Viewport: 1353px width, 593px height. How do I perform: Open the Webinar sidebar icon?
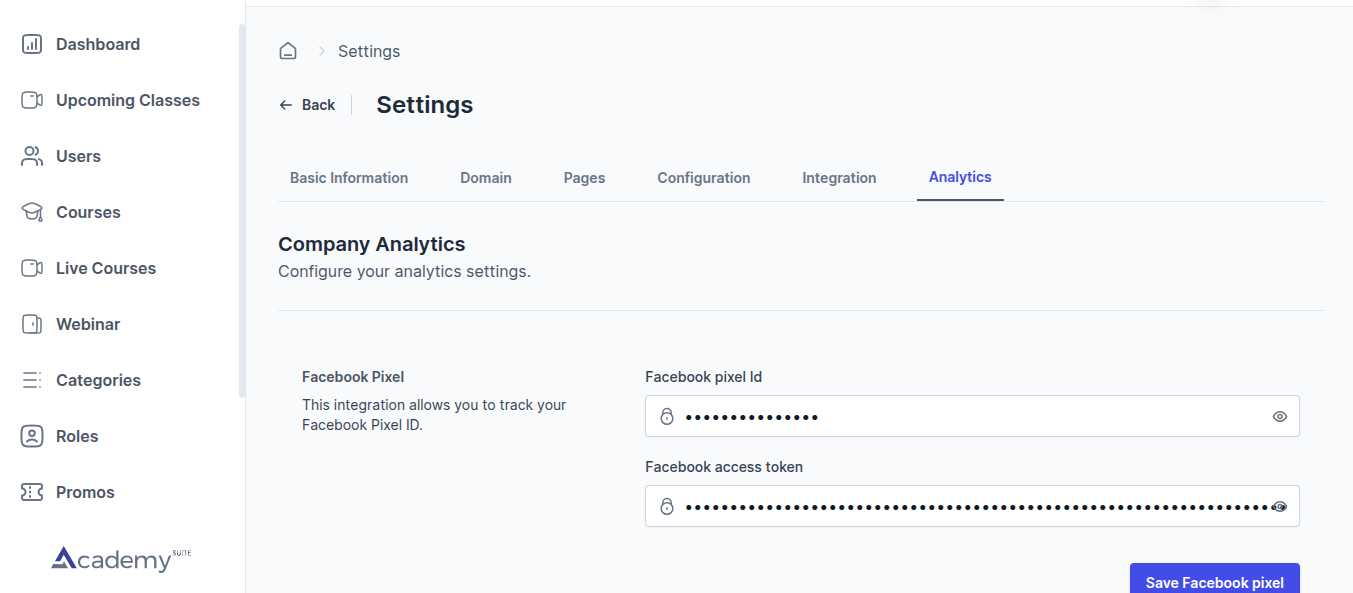[x=32, y=324]
